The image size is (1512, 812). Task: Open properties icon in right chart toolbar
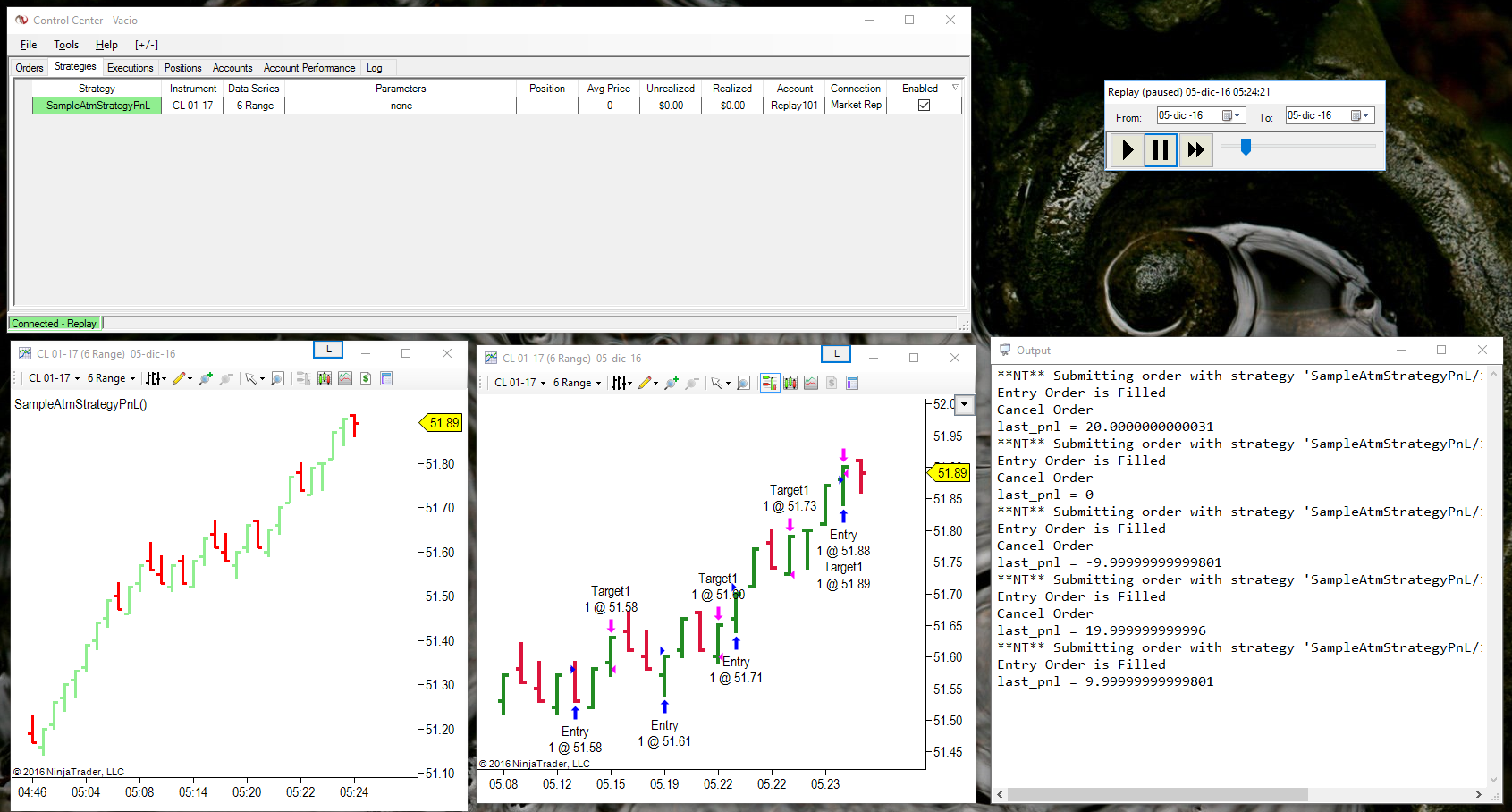pyautogui.click(x=852, y=383)
